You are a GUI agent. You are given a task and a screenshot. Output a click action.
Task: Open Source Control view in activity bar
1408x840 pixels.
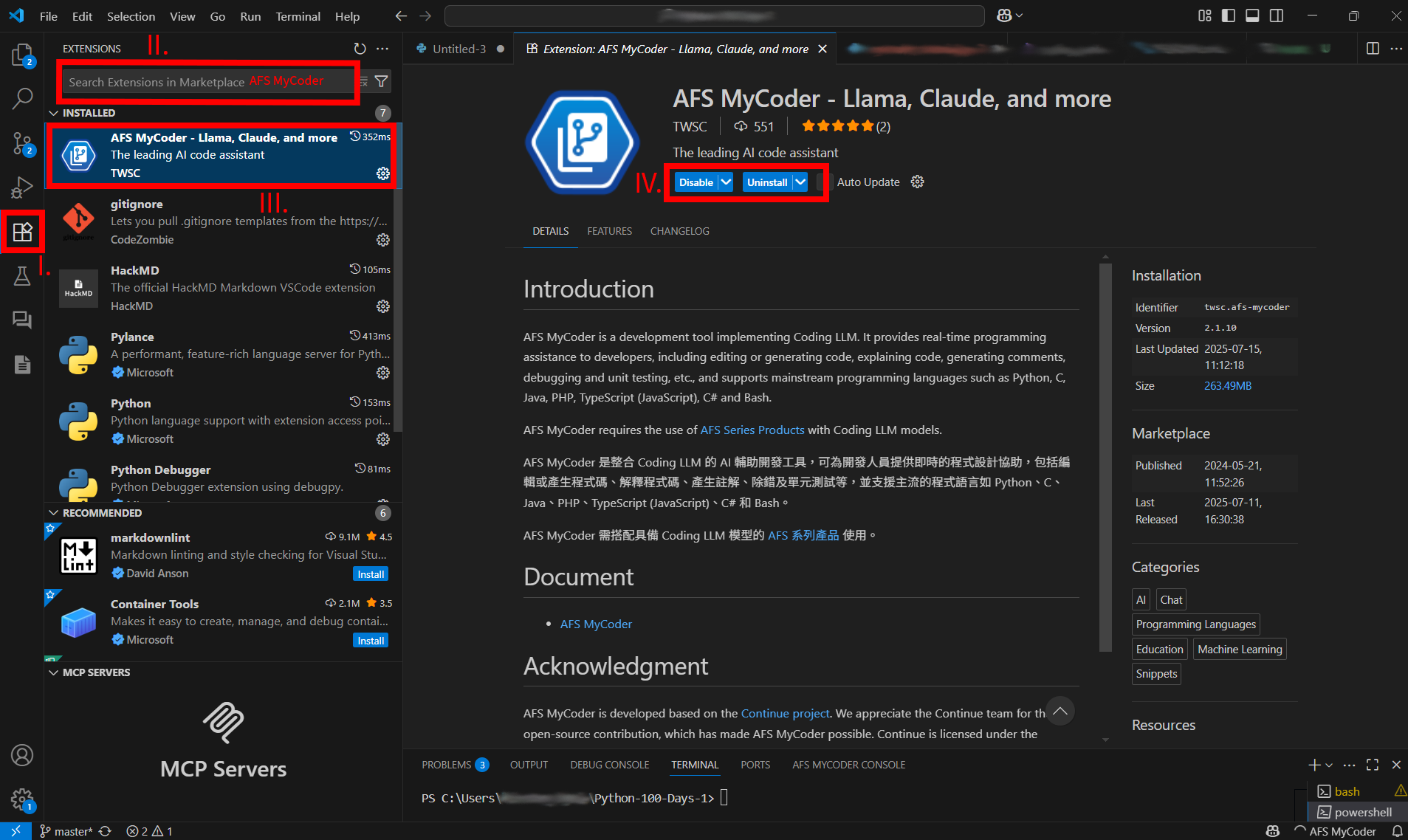click(x=22, y=143)
